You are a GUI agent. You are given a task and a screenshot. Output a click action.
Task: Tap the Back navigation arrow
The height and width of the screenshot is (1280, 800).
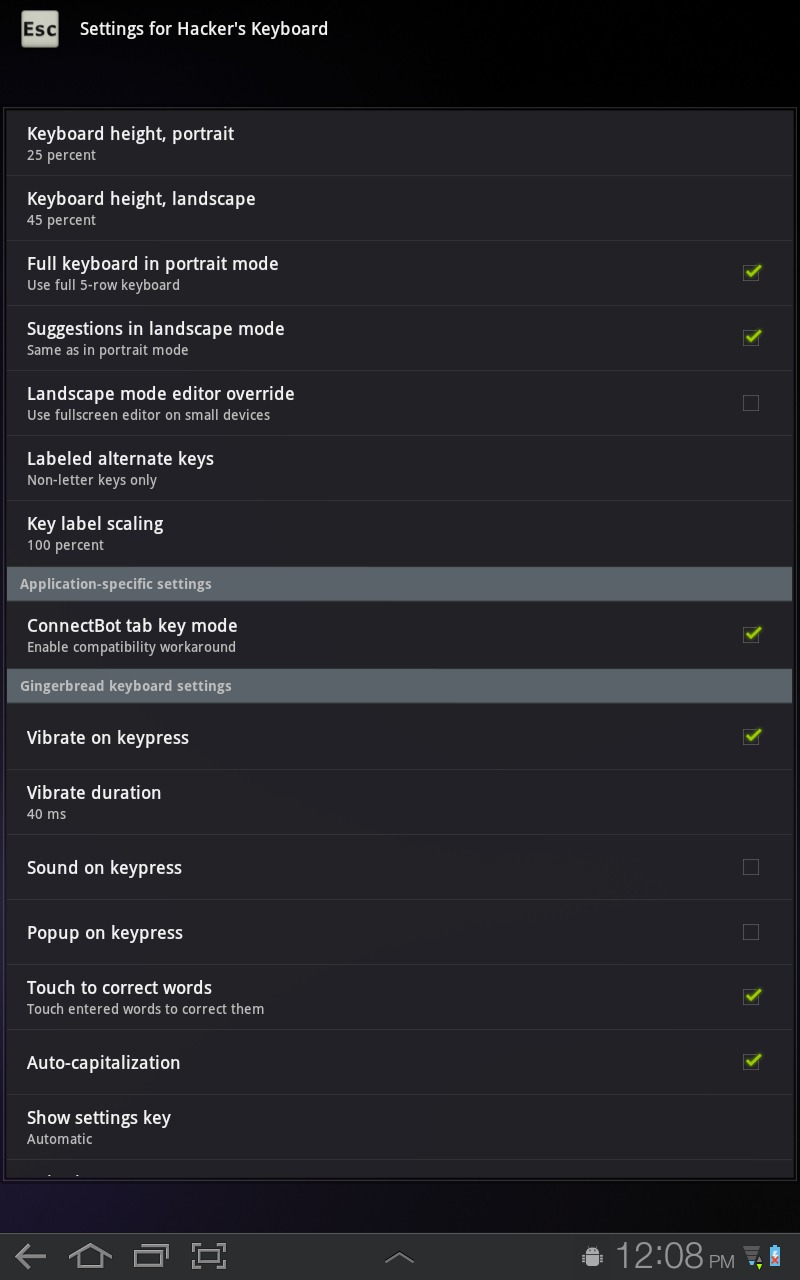click(31, 1257)
